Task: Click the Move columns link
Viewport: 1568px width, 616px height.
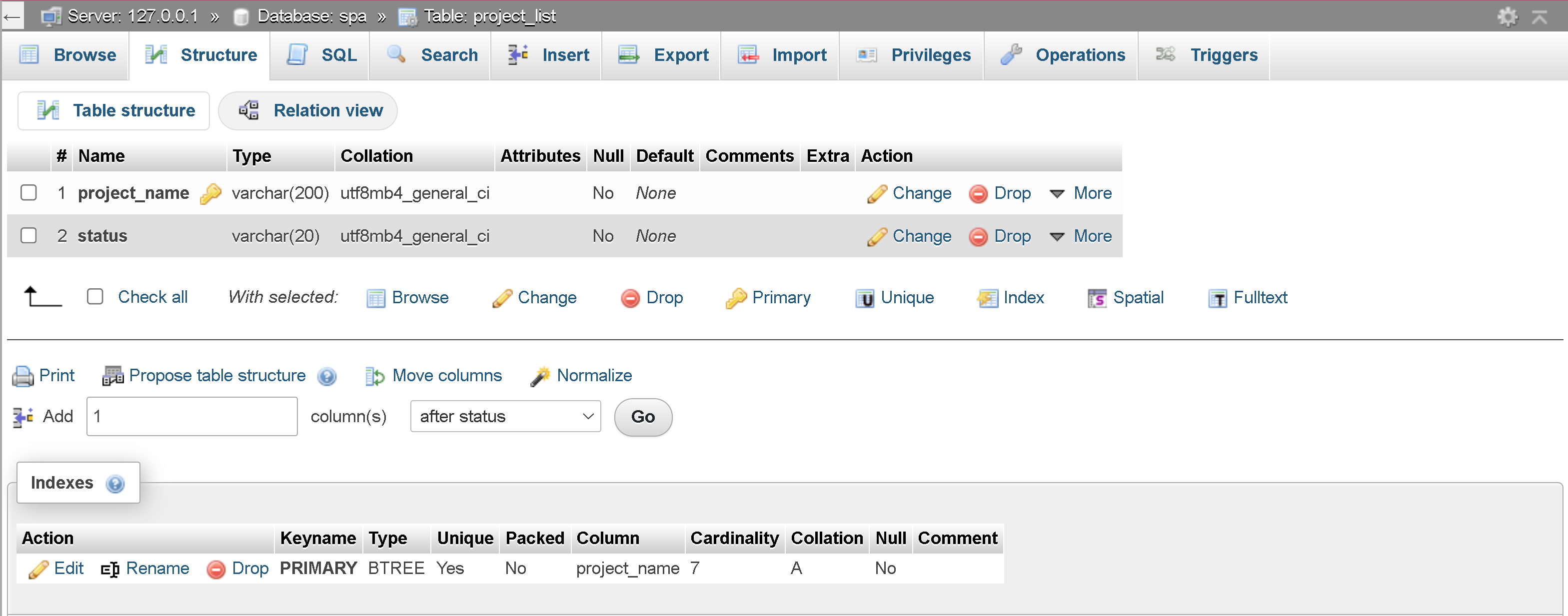Action: (x=447, y=376)
